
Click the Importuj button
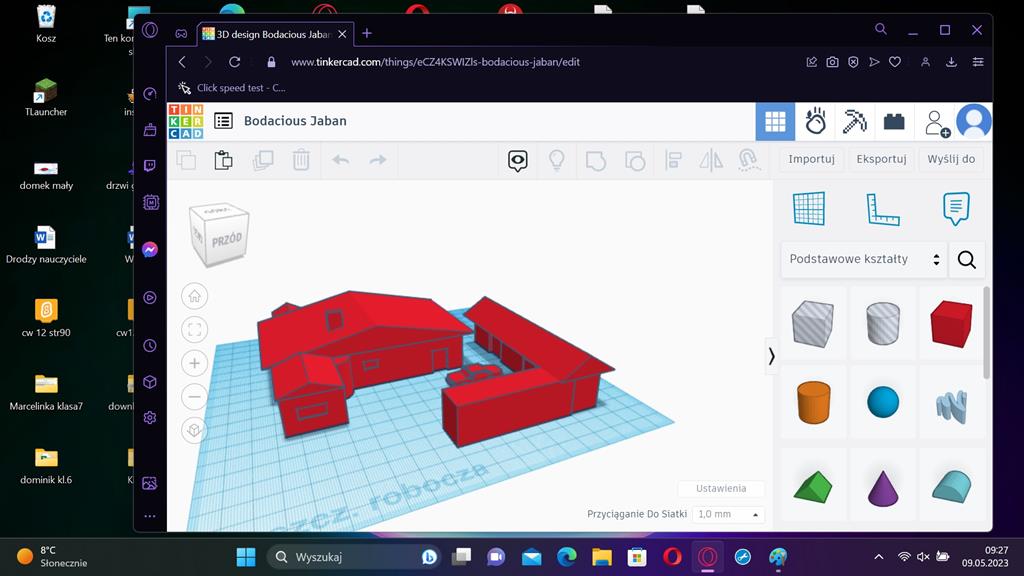tap(811, 159)
